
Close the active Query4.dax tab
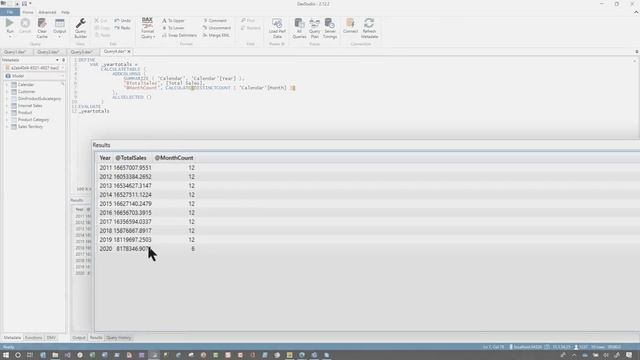129,51
